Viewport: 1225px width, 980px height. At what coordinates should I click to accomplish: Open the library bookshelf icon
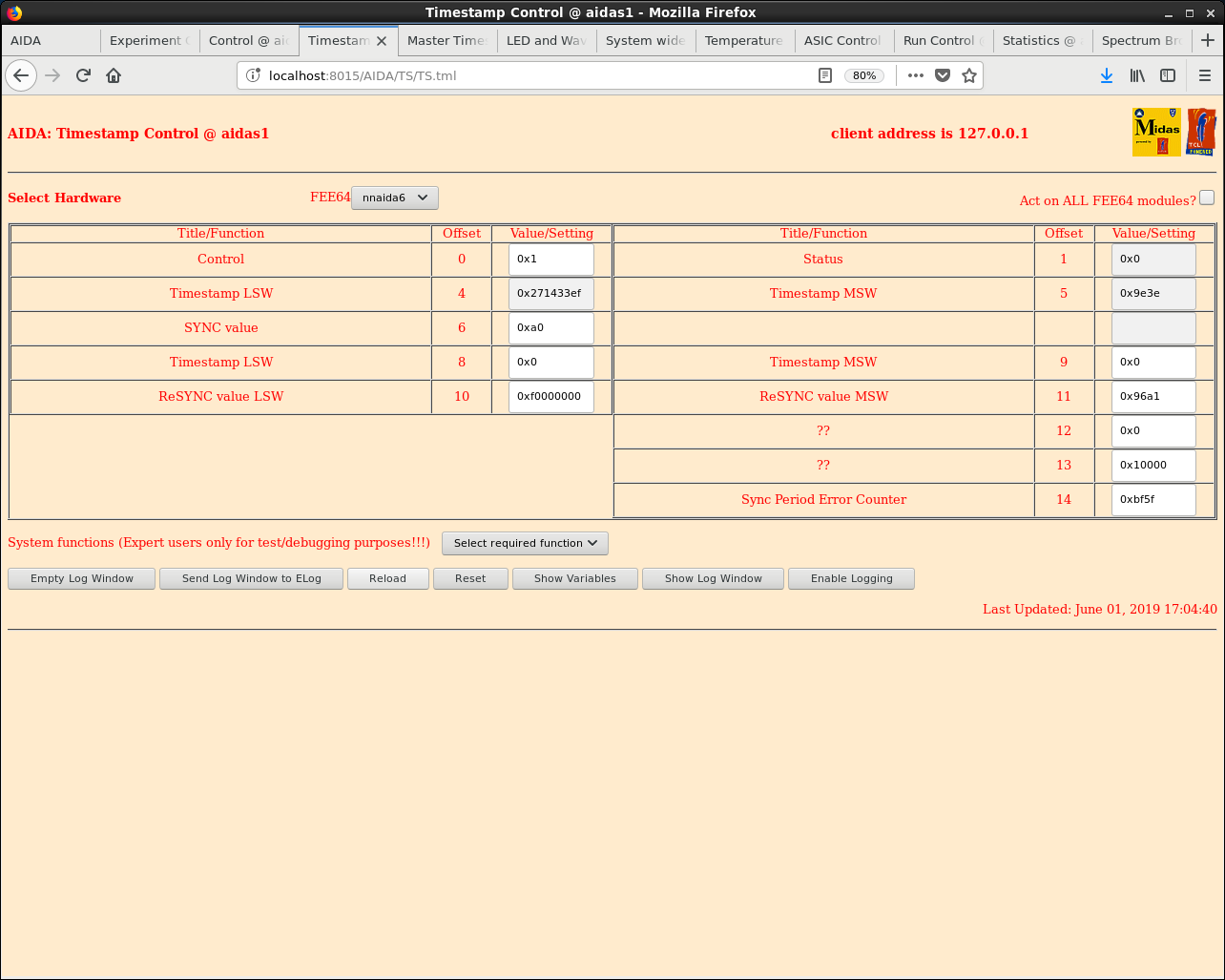pyautogui.click(x=1137, y=75)
